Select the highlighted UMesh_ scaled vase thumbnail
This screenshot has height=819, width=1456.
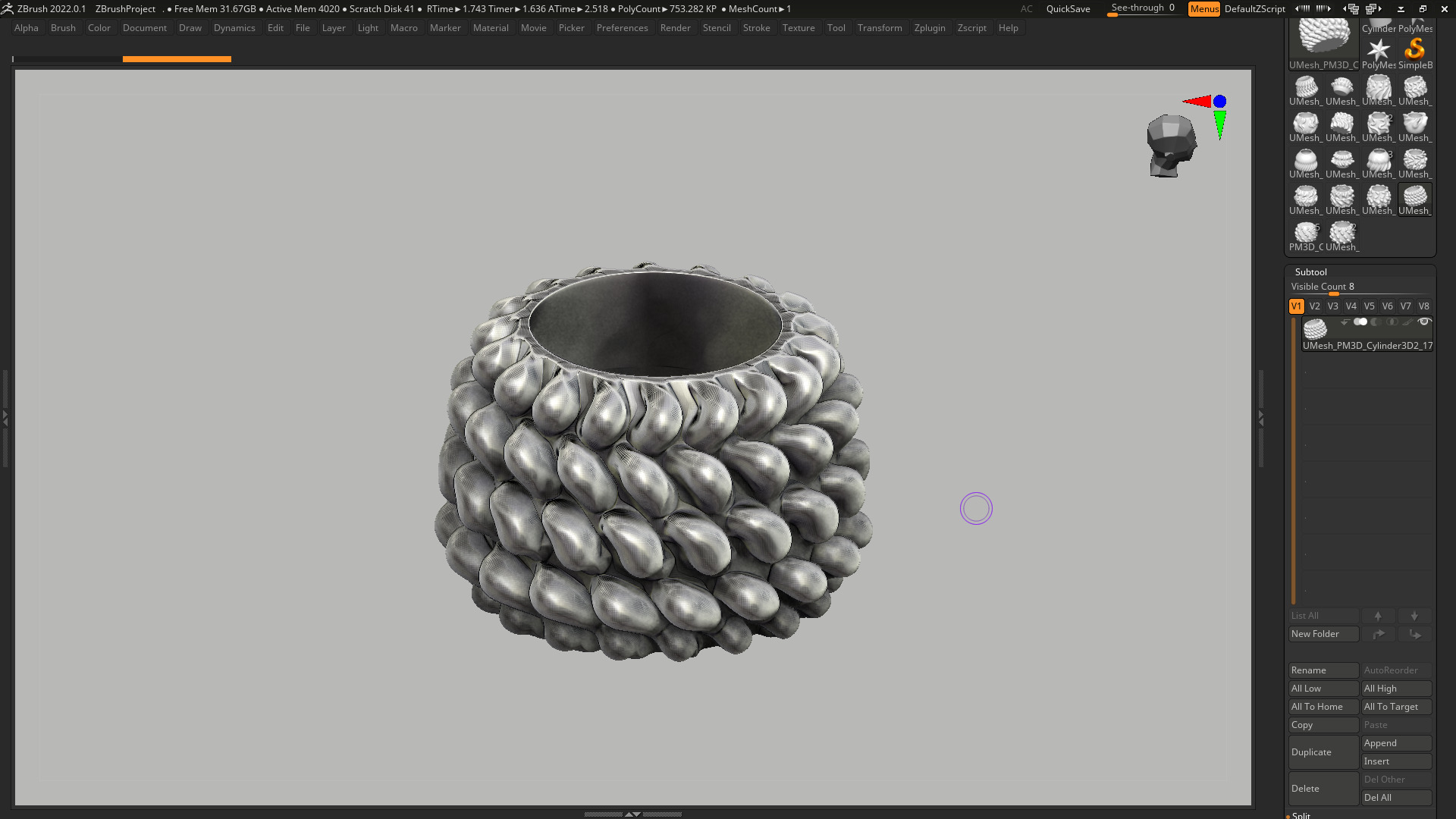coord(1415,200)
